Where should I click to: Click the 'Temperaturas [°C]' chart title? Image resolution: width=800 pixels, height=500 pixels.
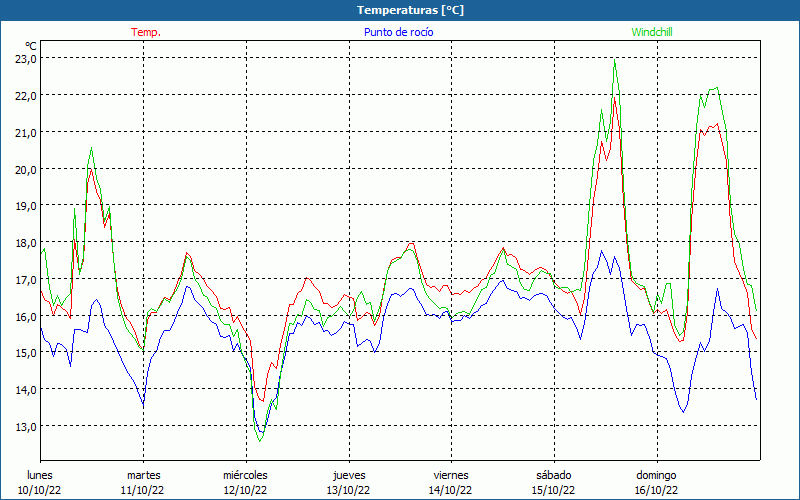click(x=410, y=10)
